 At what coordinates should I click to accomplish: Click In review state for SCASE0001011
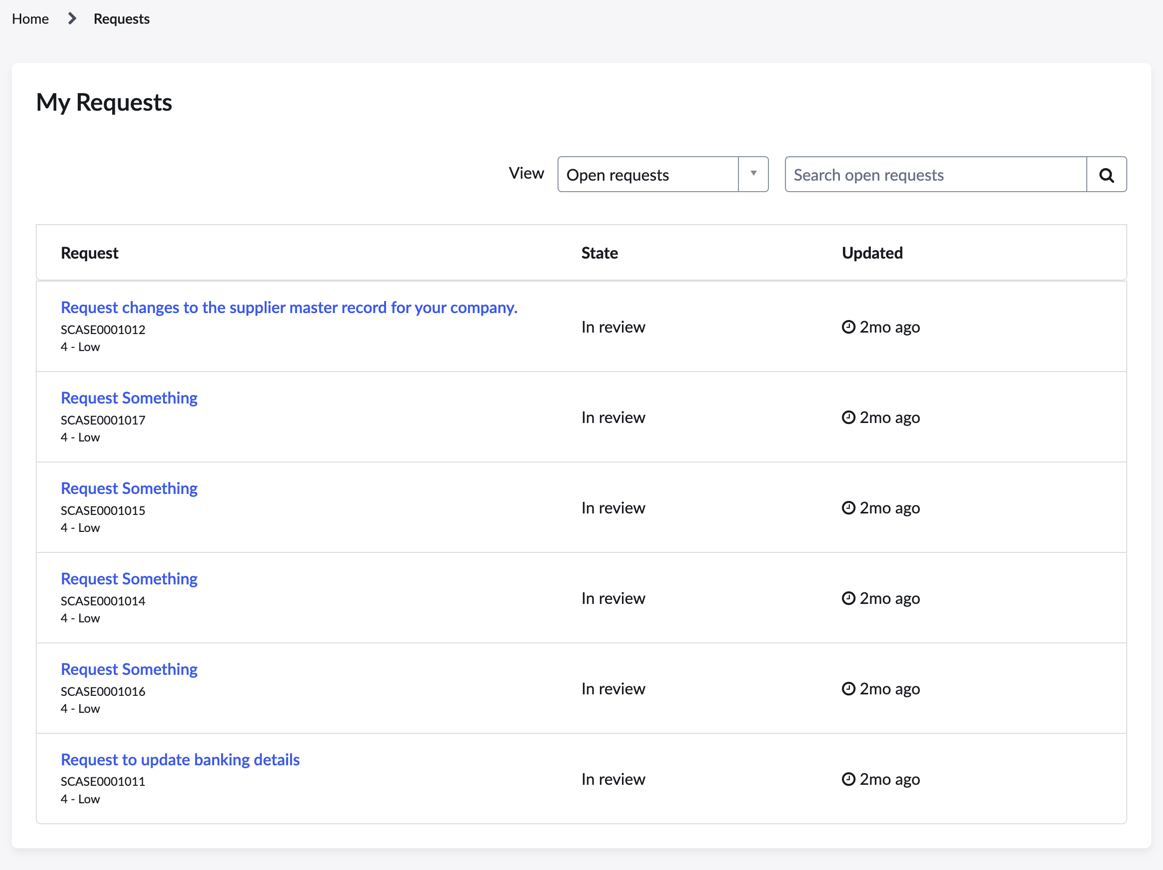tap(613, 780)
